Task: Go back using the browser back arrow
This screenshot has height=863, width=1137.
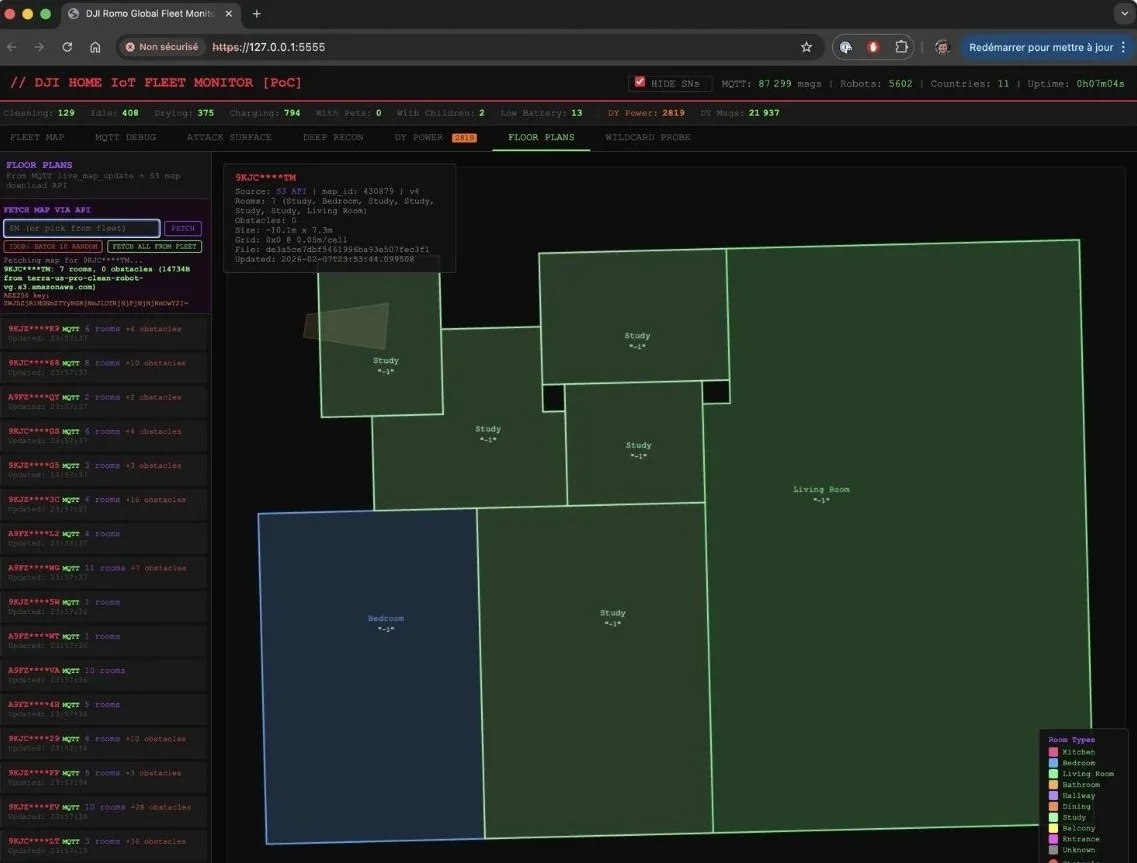Action: pos(12,47)
